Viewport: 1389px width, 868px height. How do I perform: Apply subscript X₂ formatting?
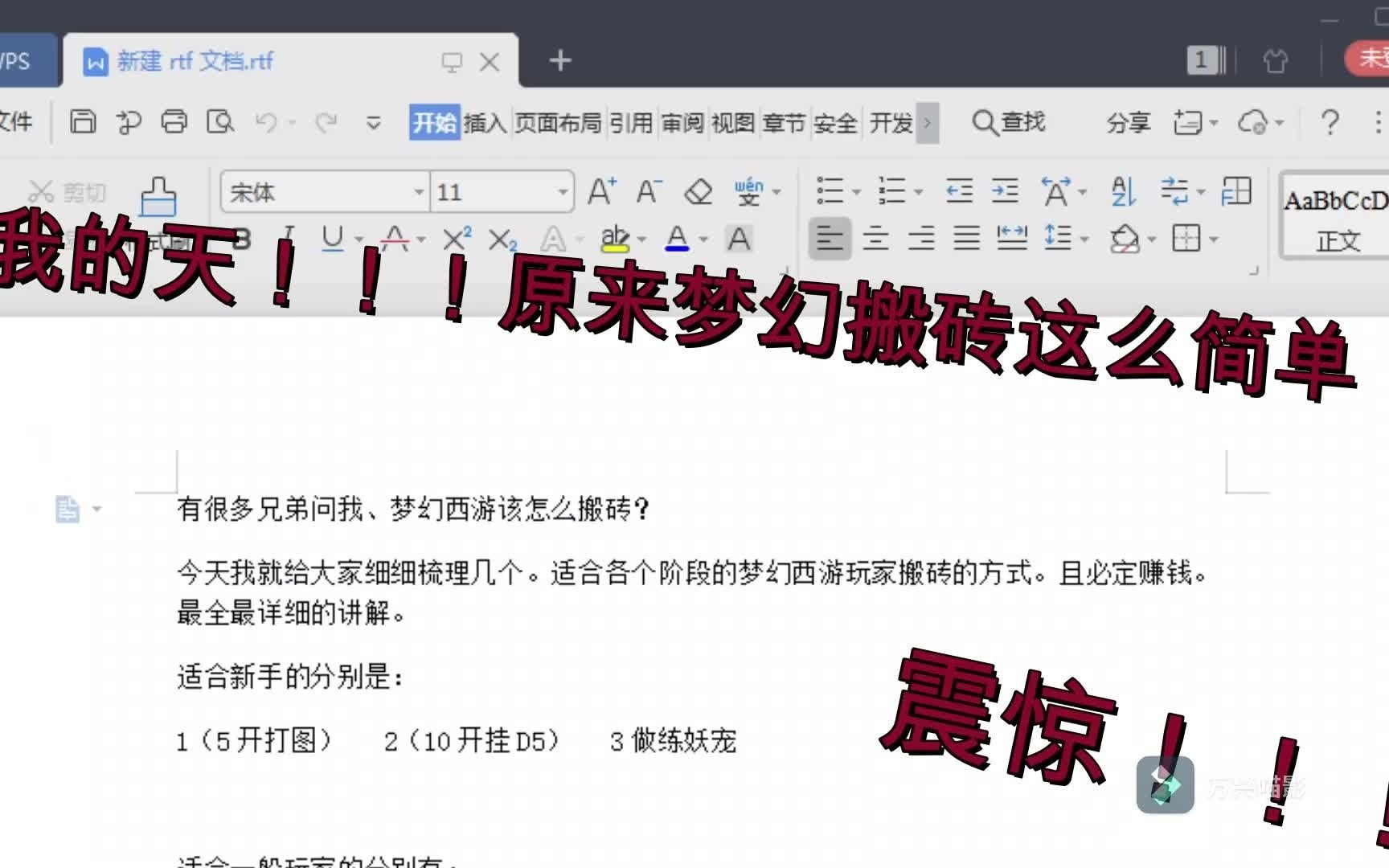coord(503,240)
